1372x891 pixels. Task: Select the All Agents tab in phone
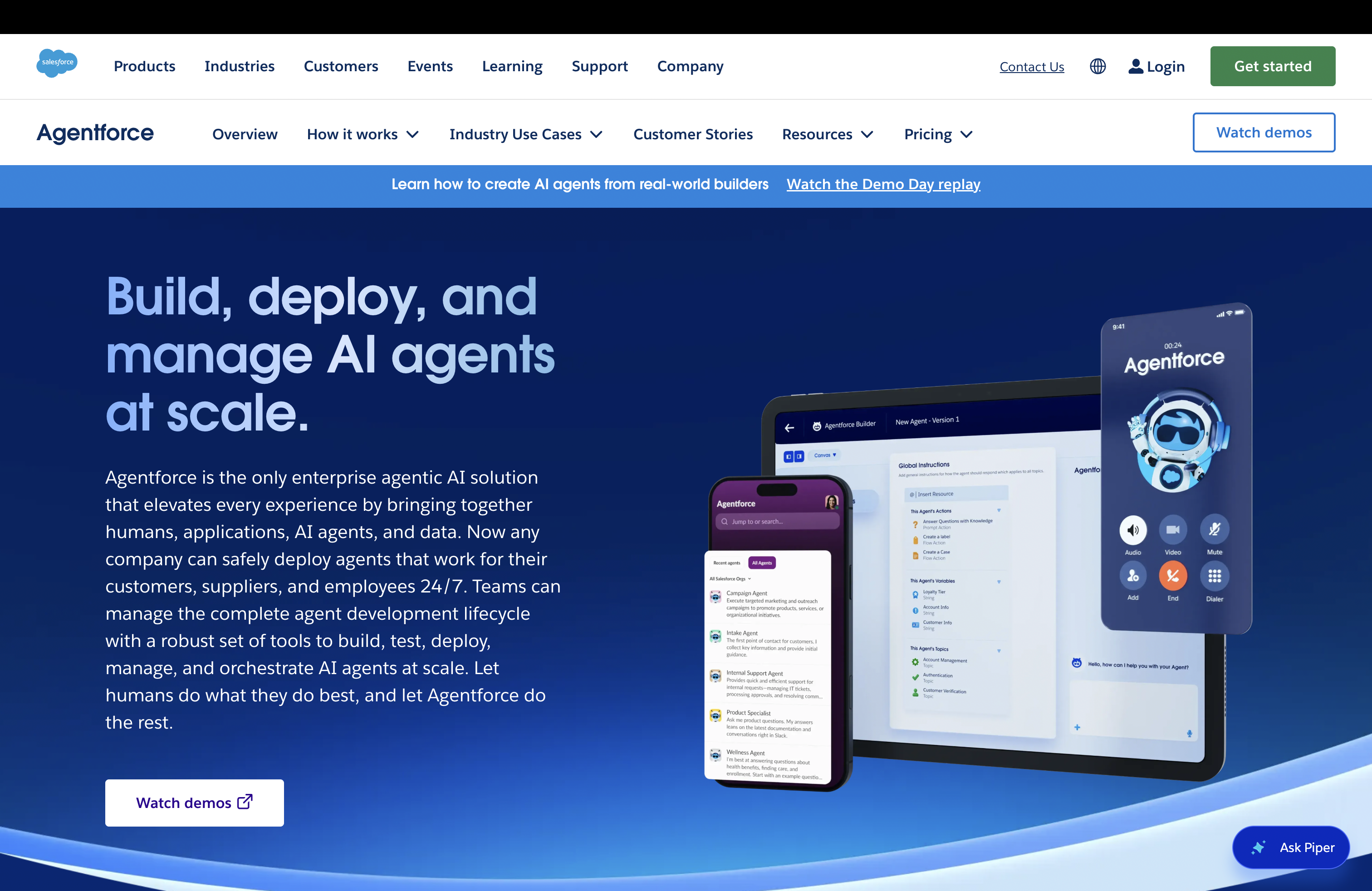(761, 563)
